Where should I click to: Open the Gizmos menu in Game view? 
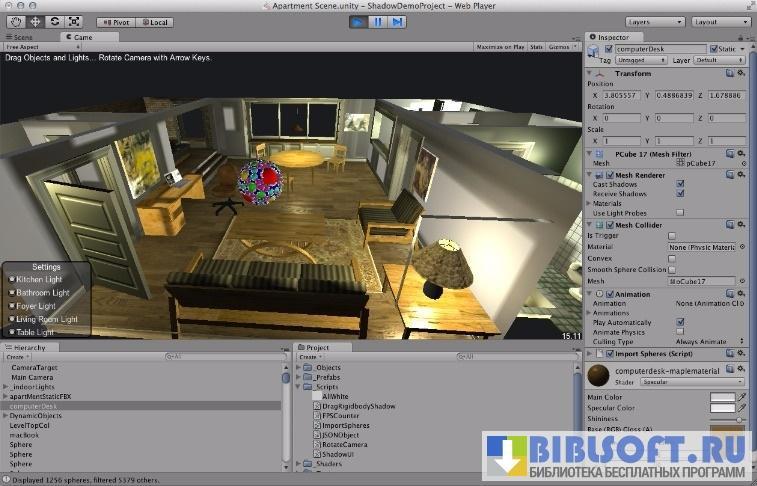pyautogui.click(x=562, y=46)
